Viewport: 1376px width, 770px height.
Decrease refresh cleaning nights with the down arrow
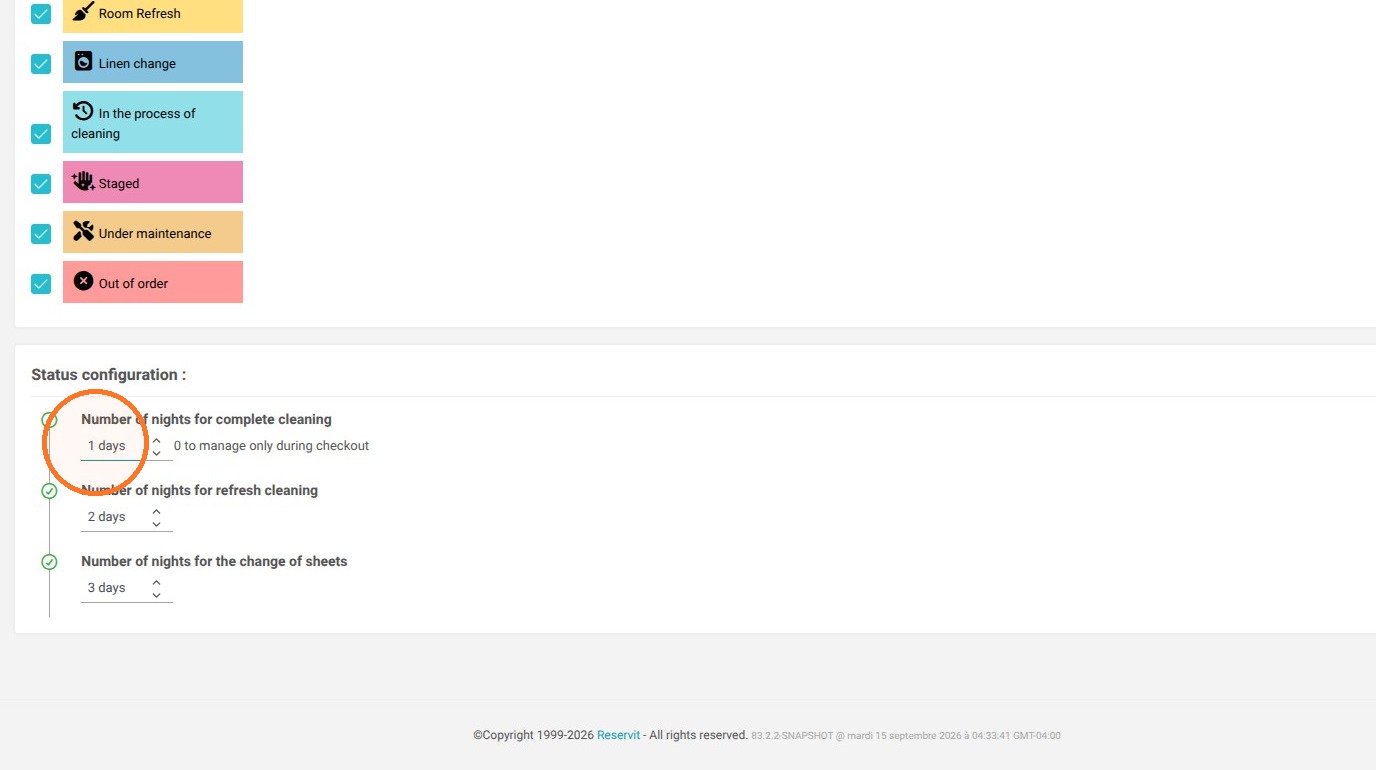coord(157,524)
